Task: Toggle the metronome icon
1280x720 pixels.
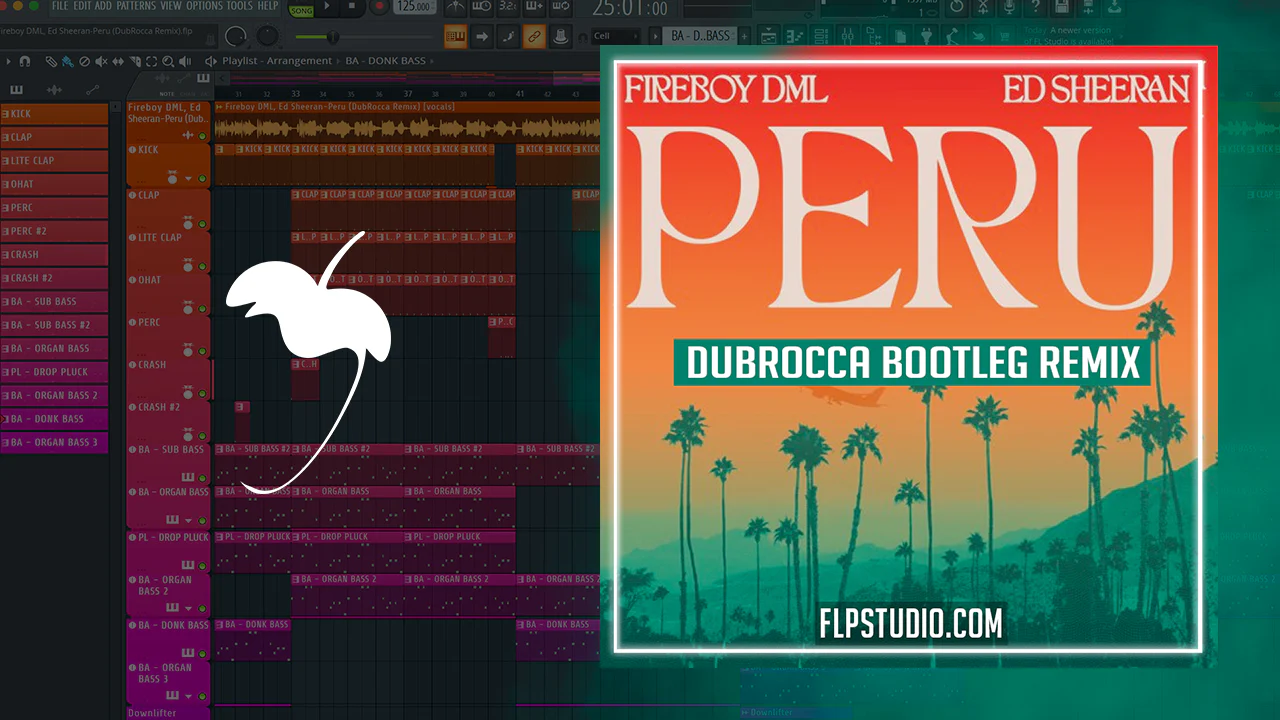Action: coord(455,7)
